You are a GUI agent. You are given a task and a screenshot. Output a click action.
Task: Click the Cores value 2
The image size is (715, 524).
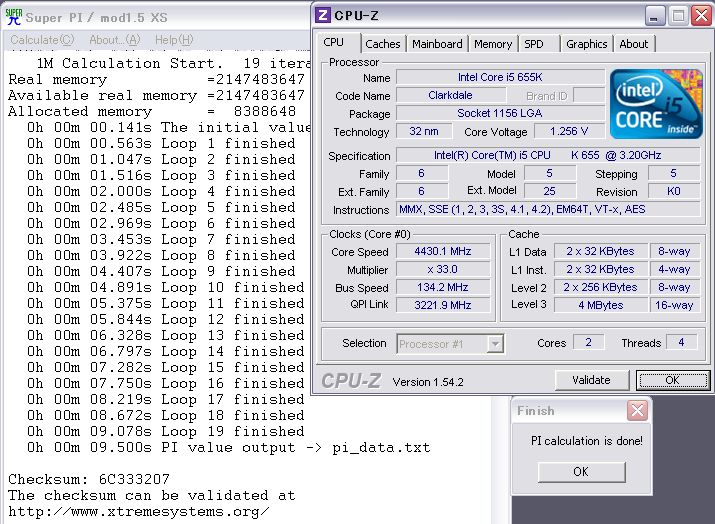[588, 342]
